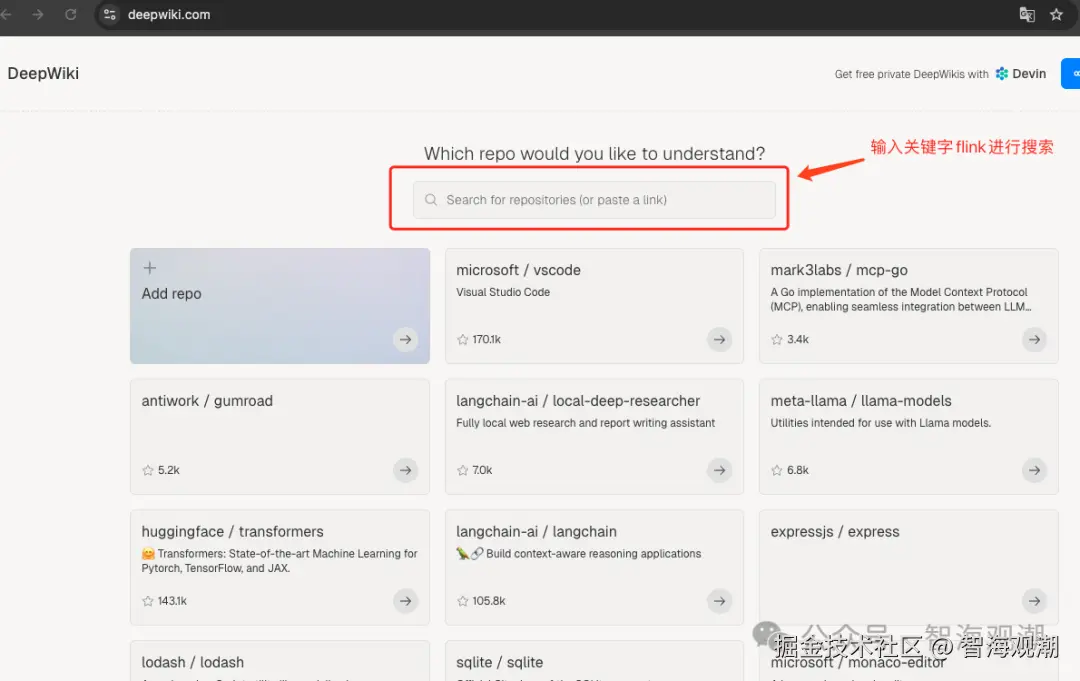Click arrow on mark3labs / mcp-go card
The width and height of the screenshot is (1080, 681).
click(x=1035, y=339)
